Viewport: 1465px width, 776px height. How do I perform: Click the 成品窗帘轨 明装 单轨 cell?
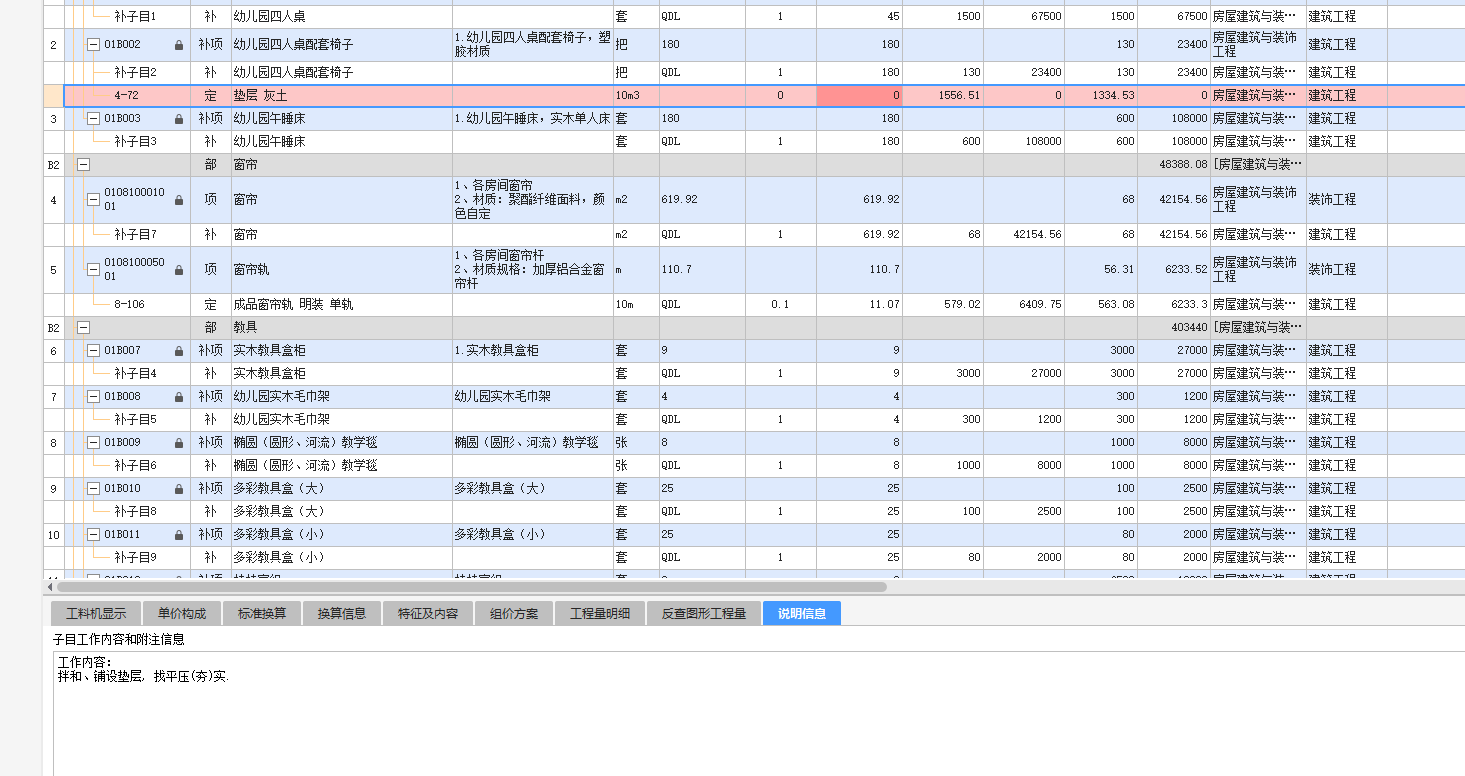coord(342,305)
